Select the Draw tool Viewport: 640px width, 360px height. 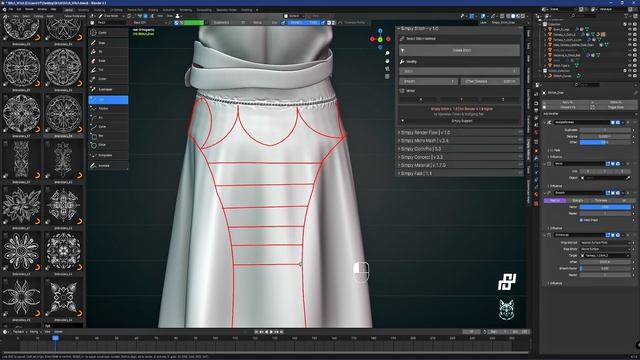coord(108,42)
